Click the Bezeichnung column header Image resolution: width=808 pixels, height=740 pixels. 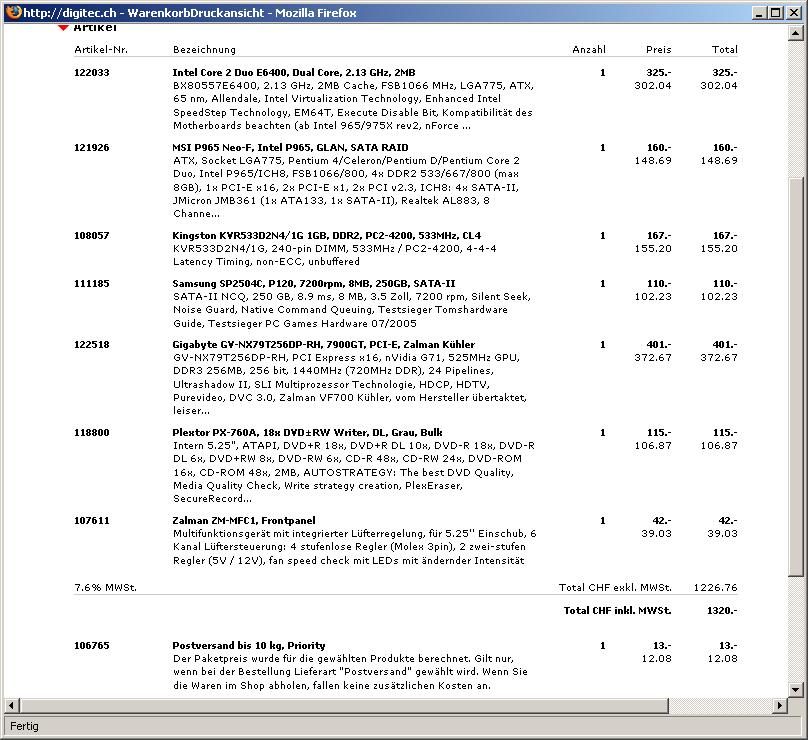tap(204, 50)
